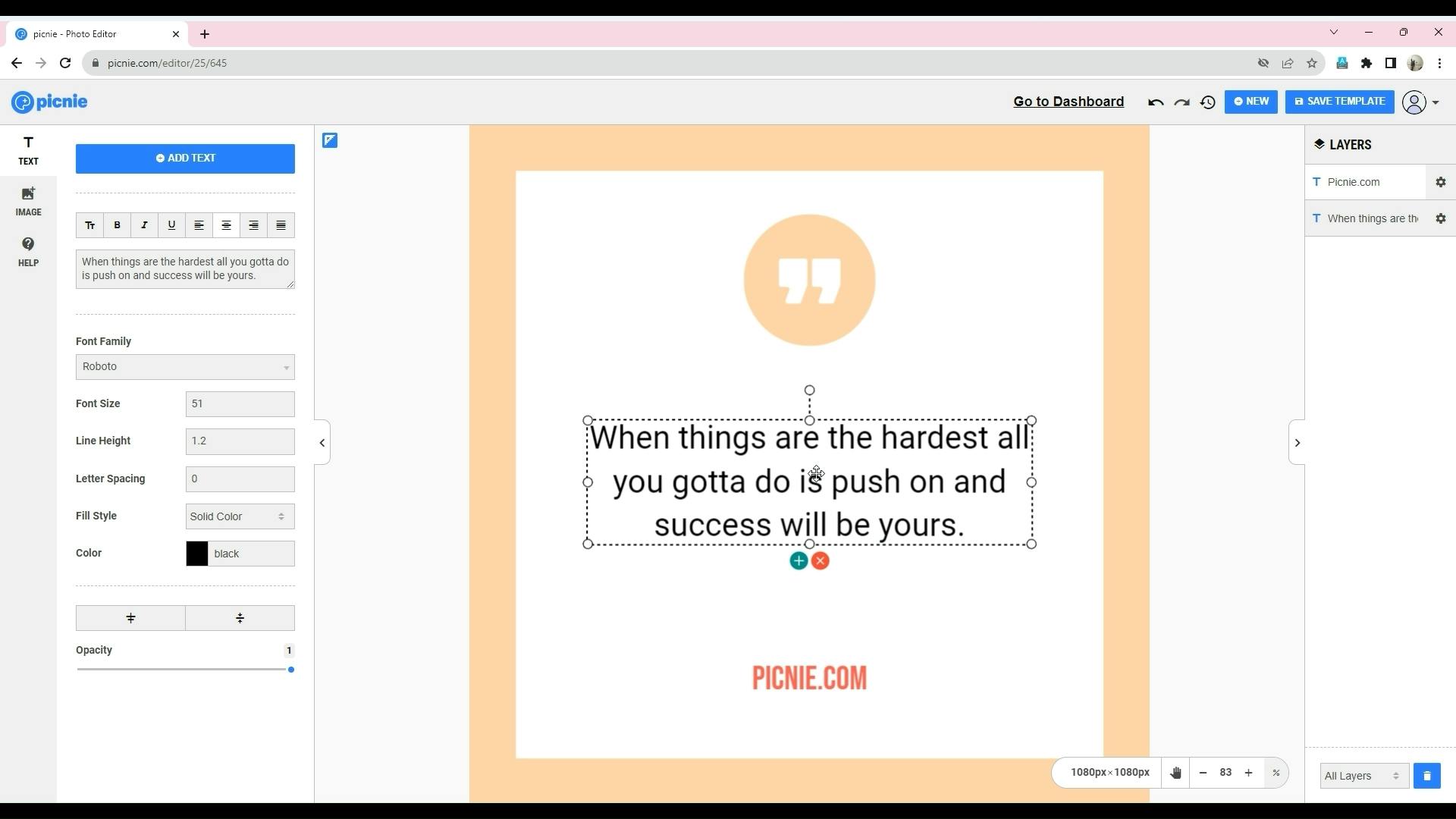Image resolution: width=1456 pixels, height=819 pixels.
Task: Click the black Color swatch
Action: pyautogui.click(x=196, y=553)
